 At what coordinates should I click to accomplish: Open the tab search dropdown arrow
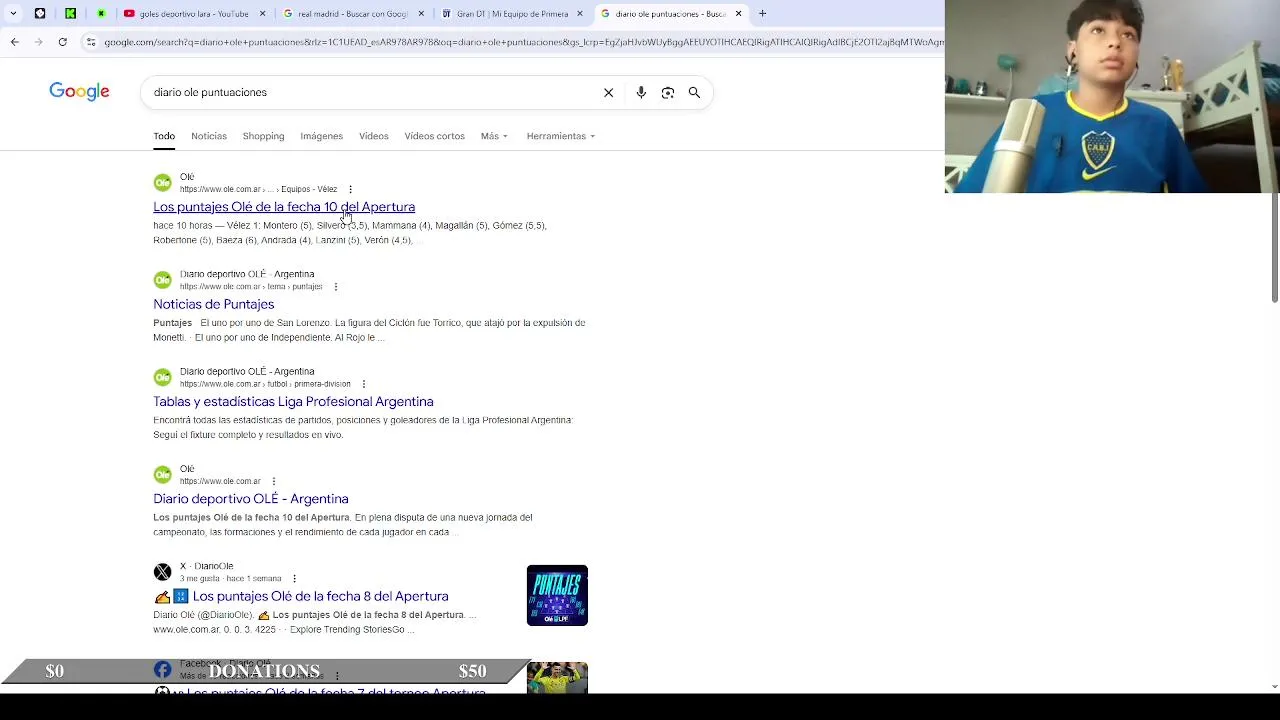[13, 14]
